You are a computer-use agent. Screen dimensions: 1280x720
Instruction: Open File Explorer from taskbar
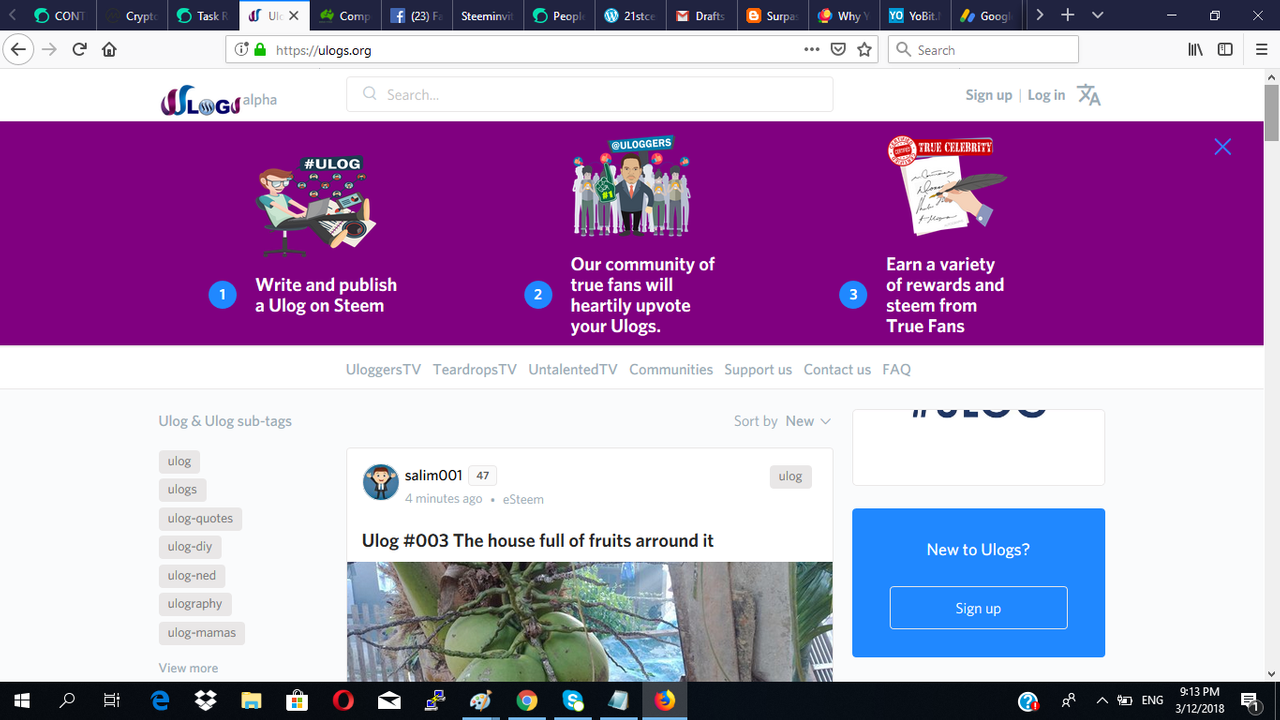(x=250, y=700)
